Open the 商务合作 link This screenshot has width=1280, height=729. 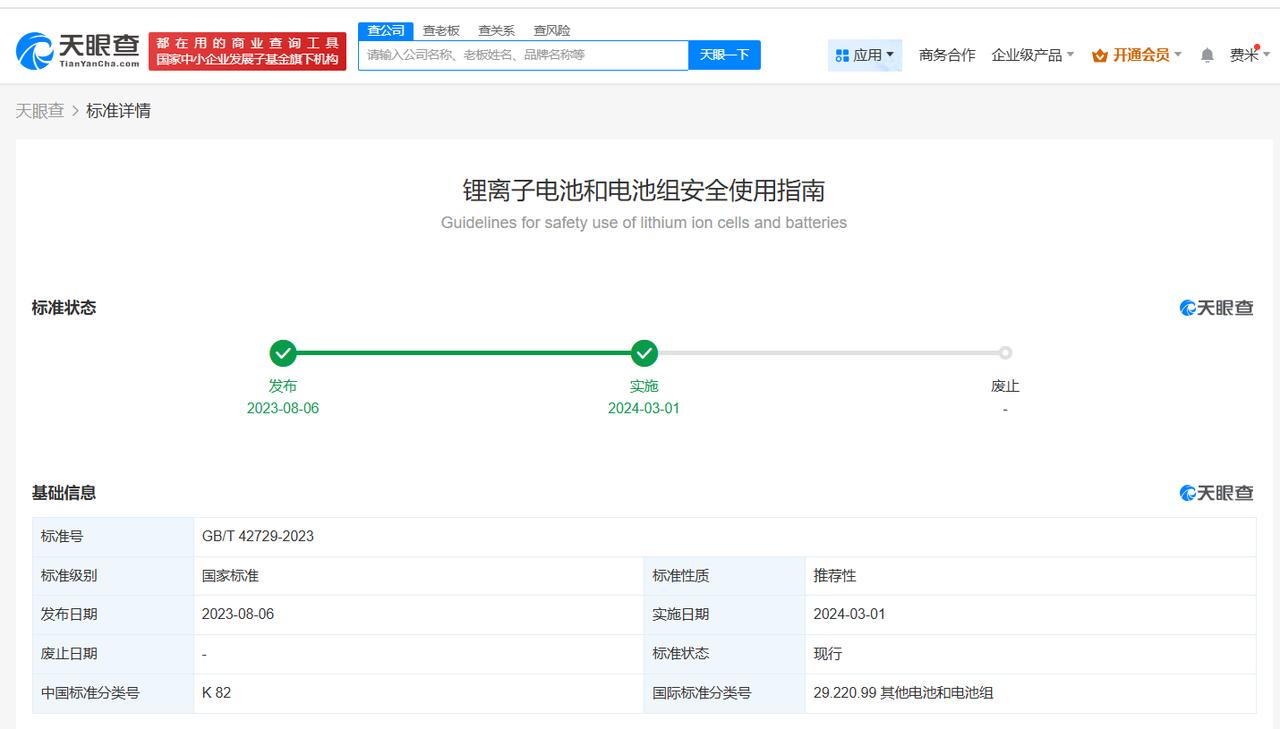click(947, 55)
